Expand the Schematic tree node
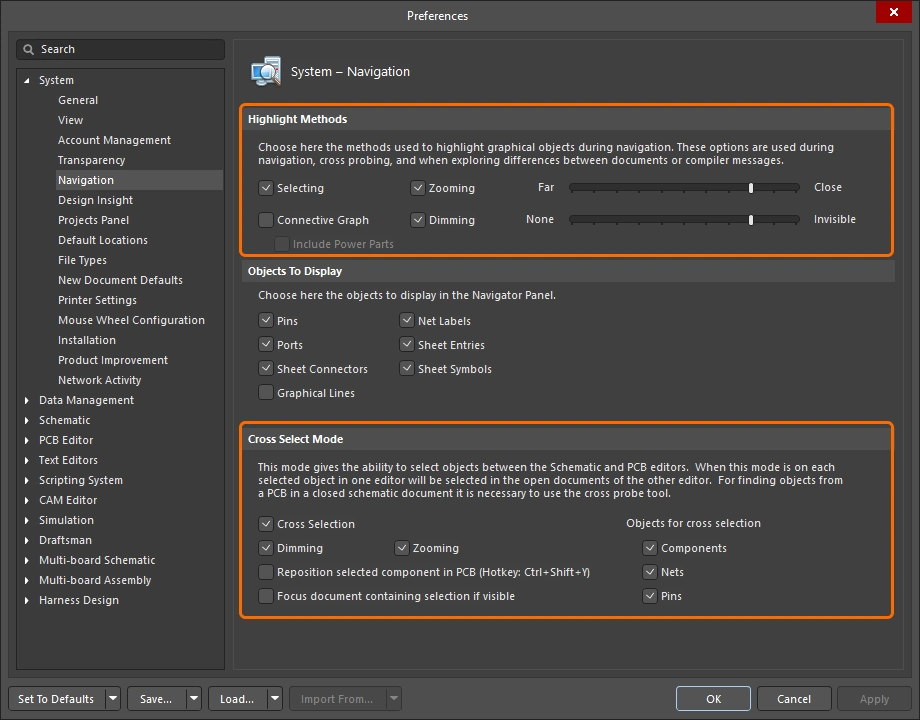The image size is (920, 720). 26,420
